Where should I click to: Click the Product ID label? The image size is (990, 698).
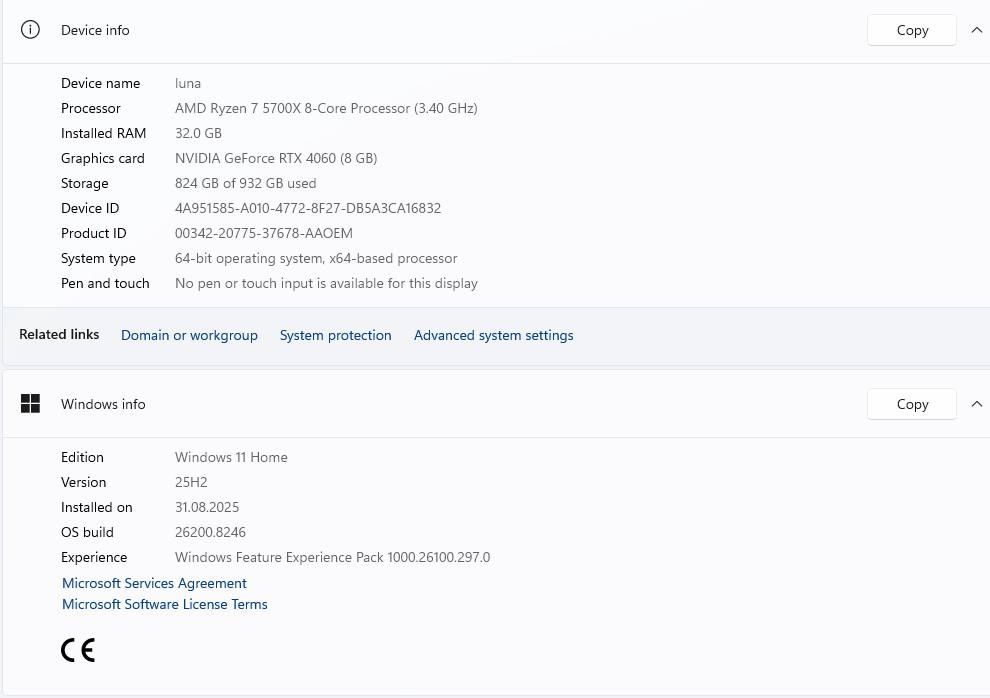pyautogui.click(x=93, y=234)
